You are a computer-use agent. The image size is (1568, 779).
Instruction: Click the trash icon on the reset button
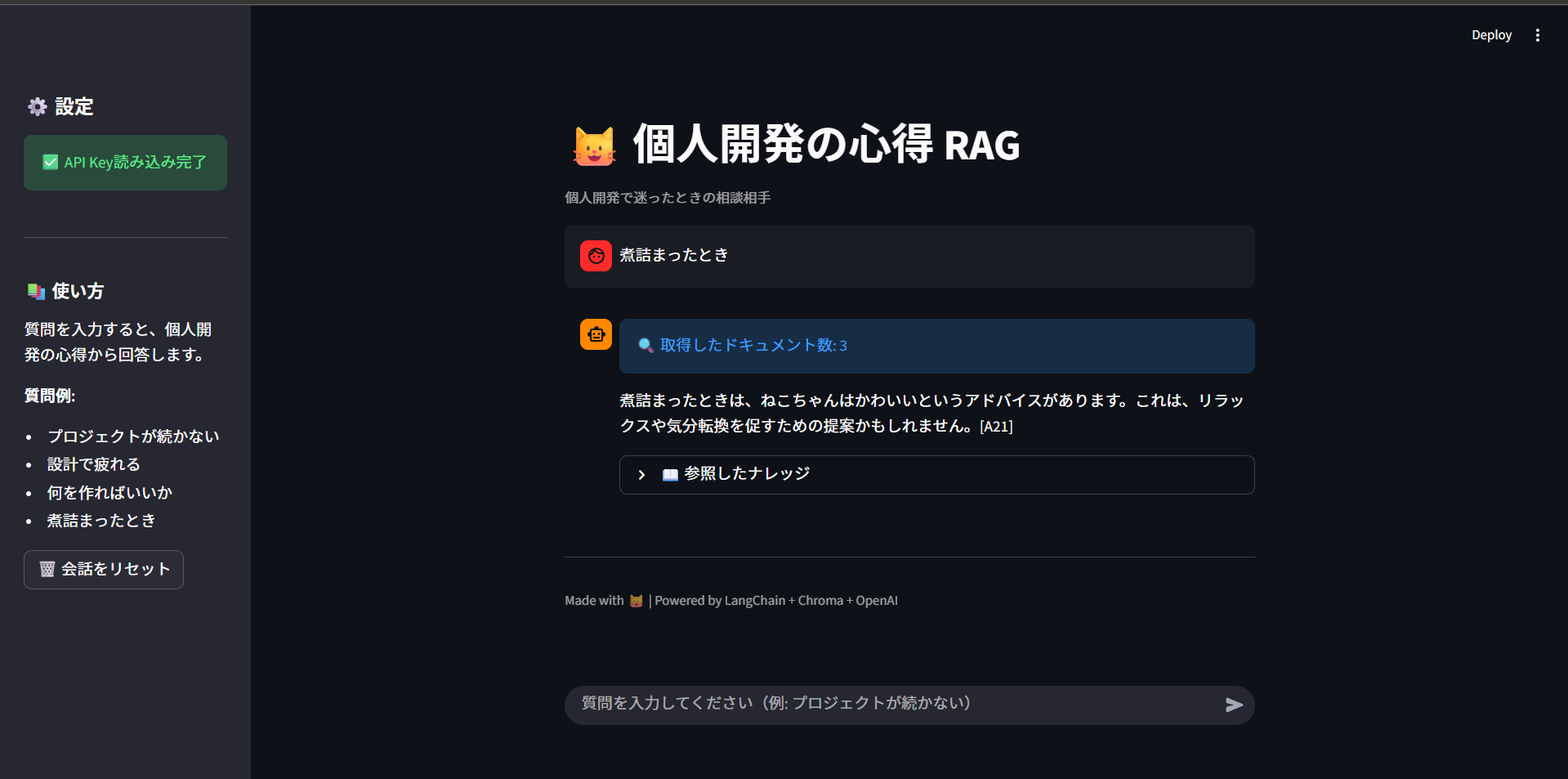[47, 569]
